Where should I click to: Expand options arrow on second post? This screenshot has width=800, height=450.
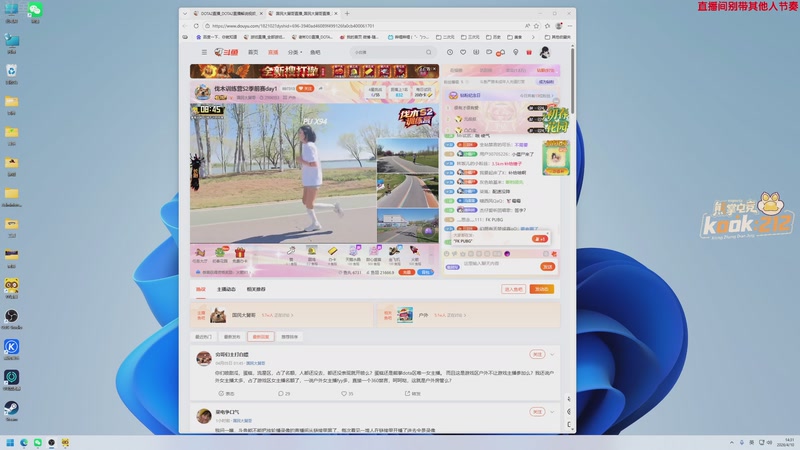click(552, 412)
